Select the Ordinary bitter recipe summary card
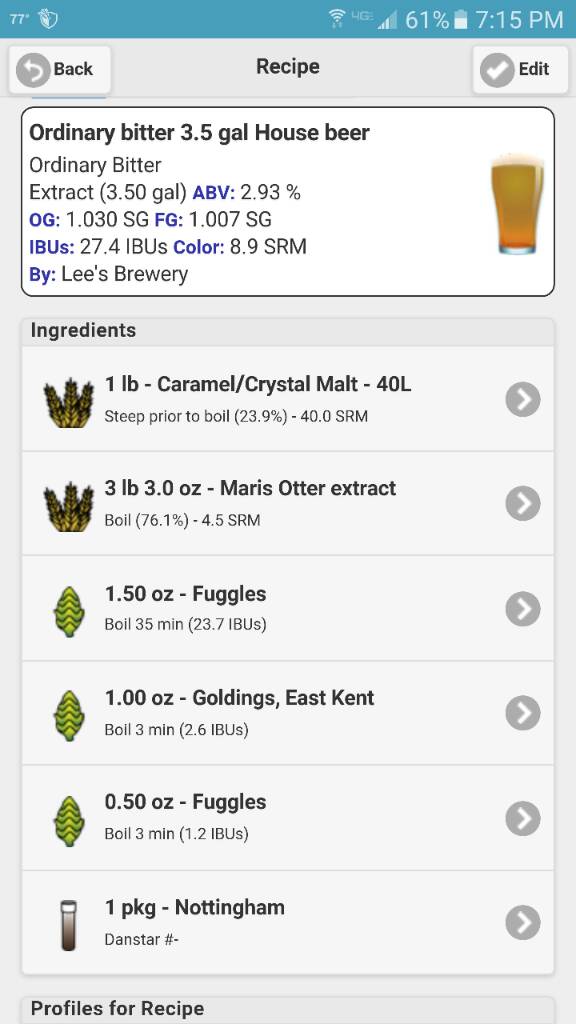This screenshot has width=576, height=1024. pyautogui.click(x=288, y=202)
